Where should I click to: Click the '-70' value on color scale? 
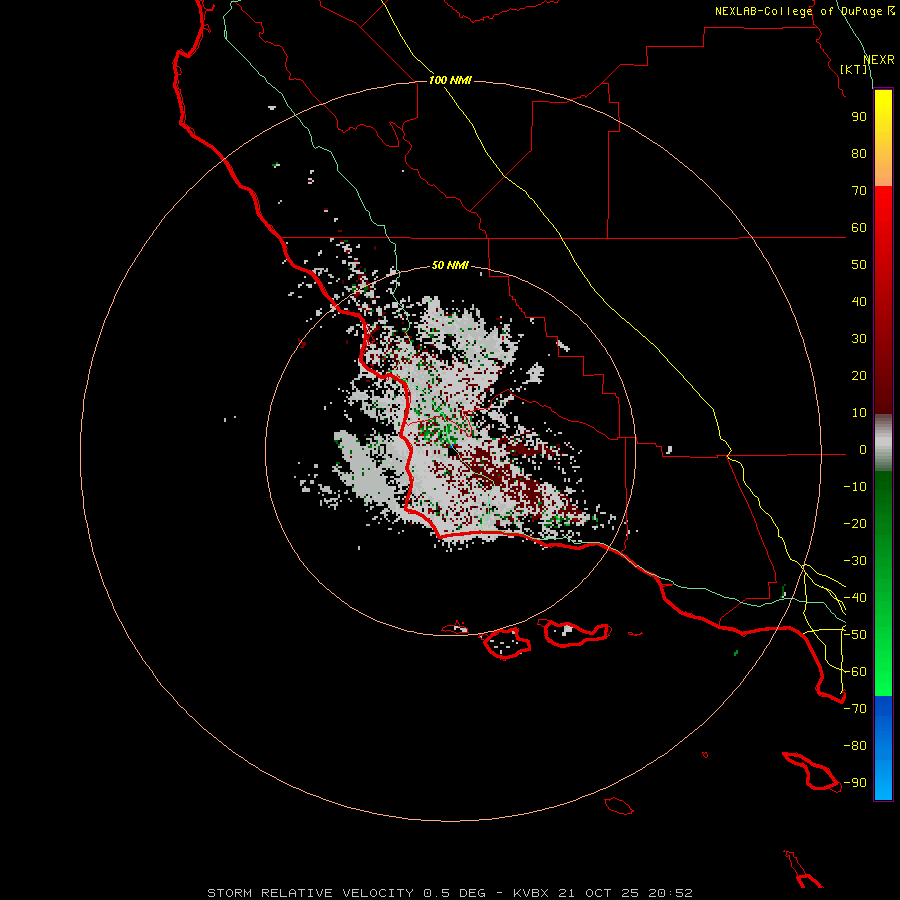[855, 709]
